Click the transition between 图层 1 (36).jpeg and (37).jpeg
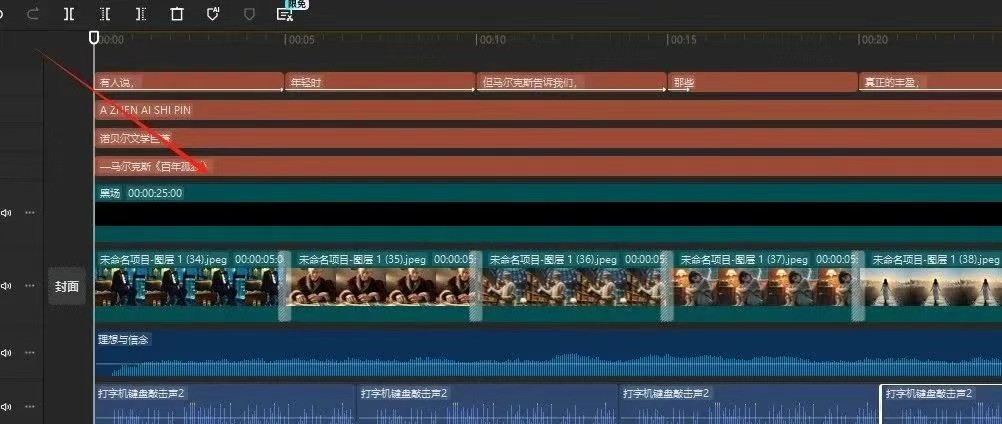 [x=667, y=286]
